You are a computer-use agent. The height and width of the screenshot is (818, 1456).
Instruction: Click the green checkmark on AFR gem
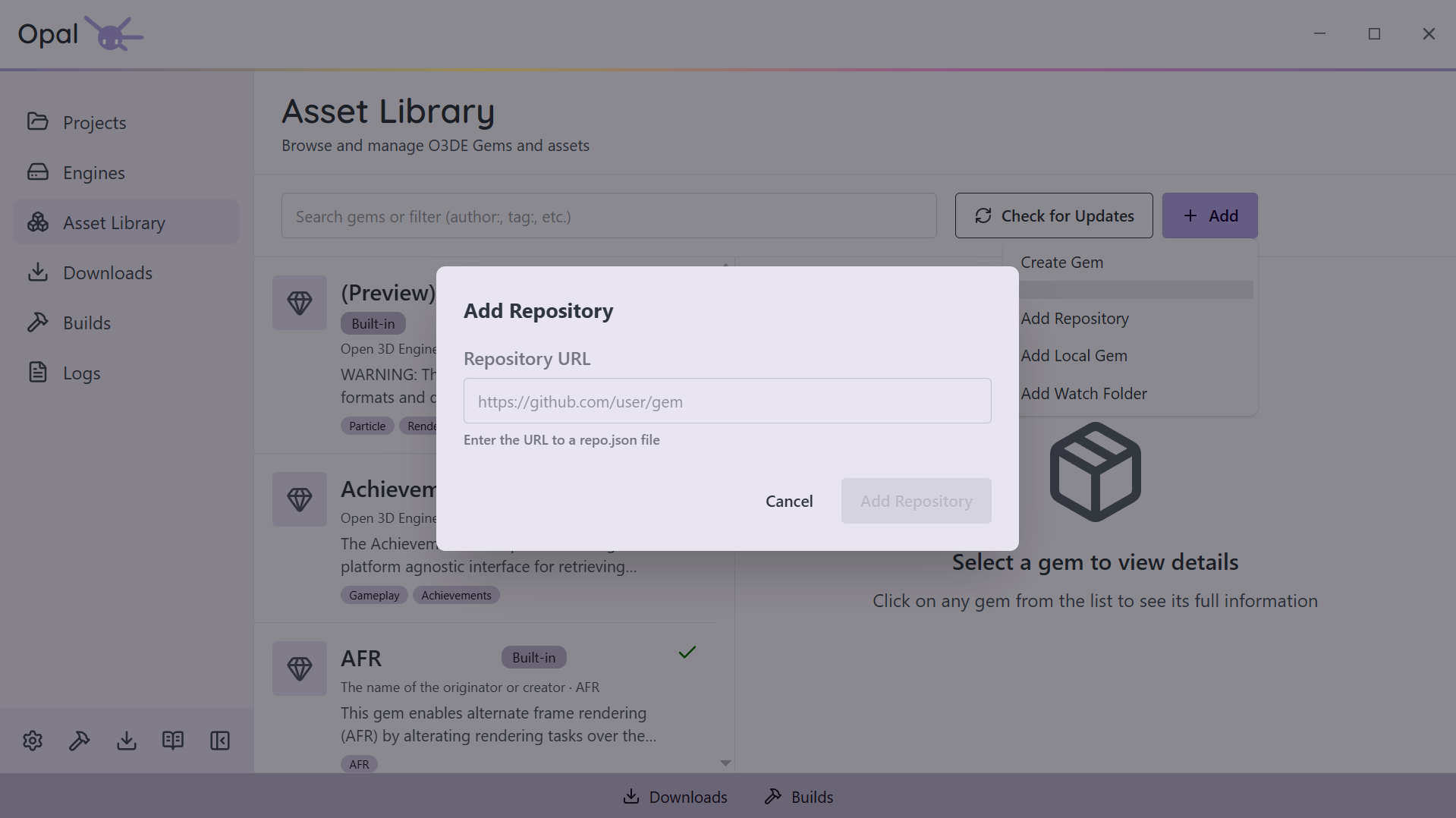(687, 653)
